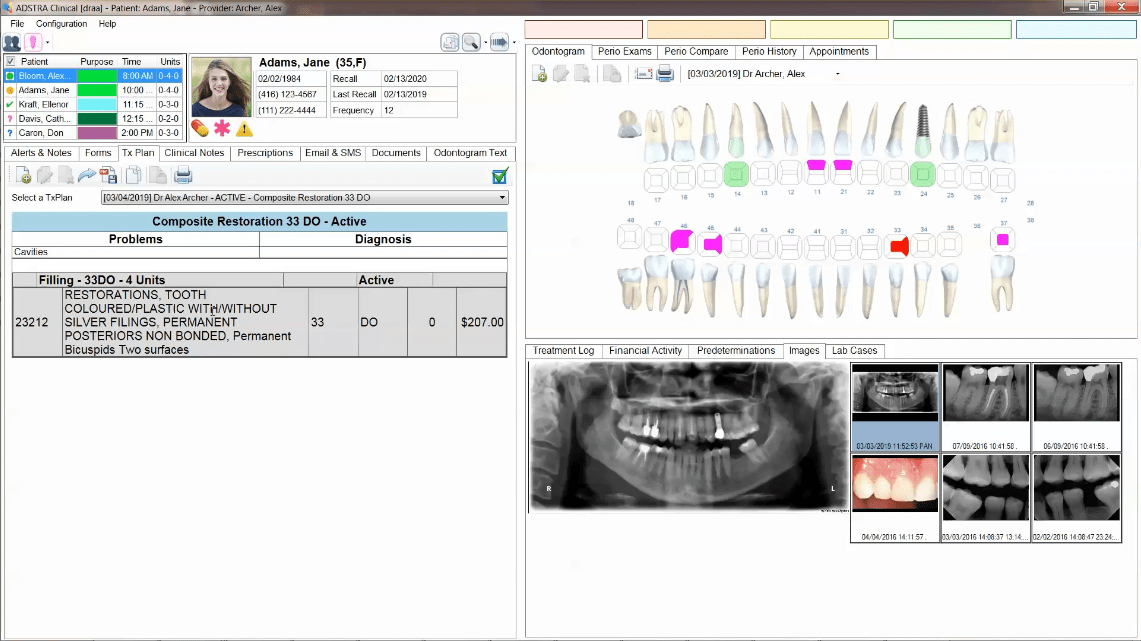1141x641 pixels.
Task: Open the Appointments tab
Action: pos(839,52)
